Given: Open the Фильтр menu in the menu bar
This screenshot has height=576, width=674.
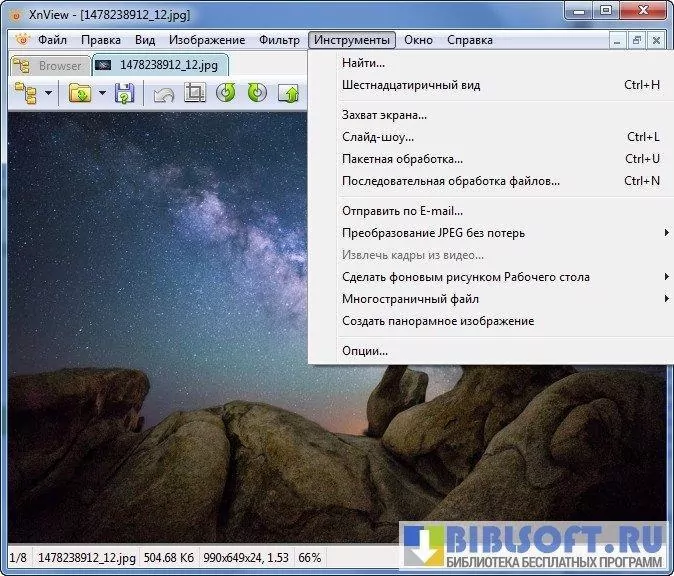Looking at the screenshot, I should pyautogui.click(x=279, y=40).
